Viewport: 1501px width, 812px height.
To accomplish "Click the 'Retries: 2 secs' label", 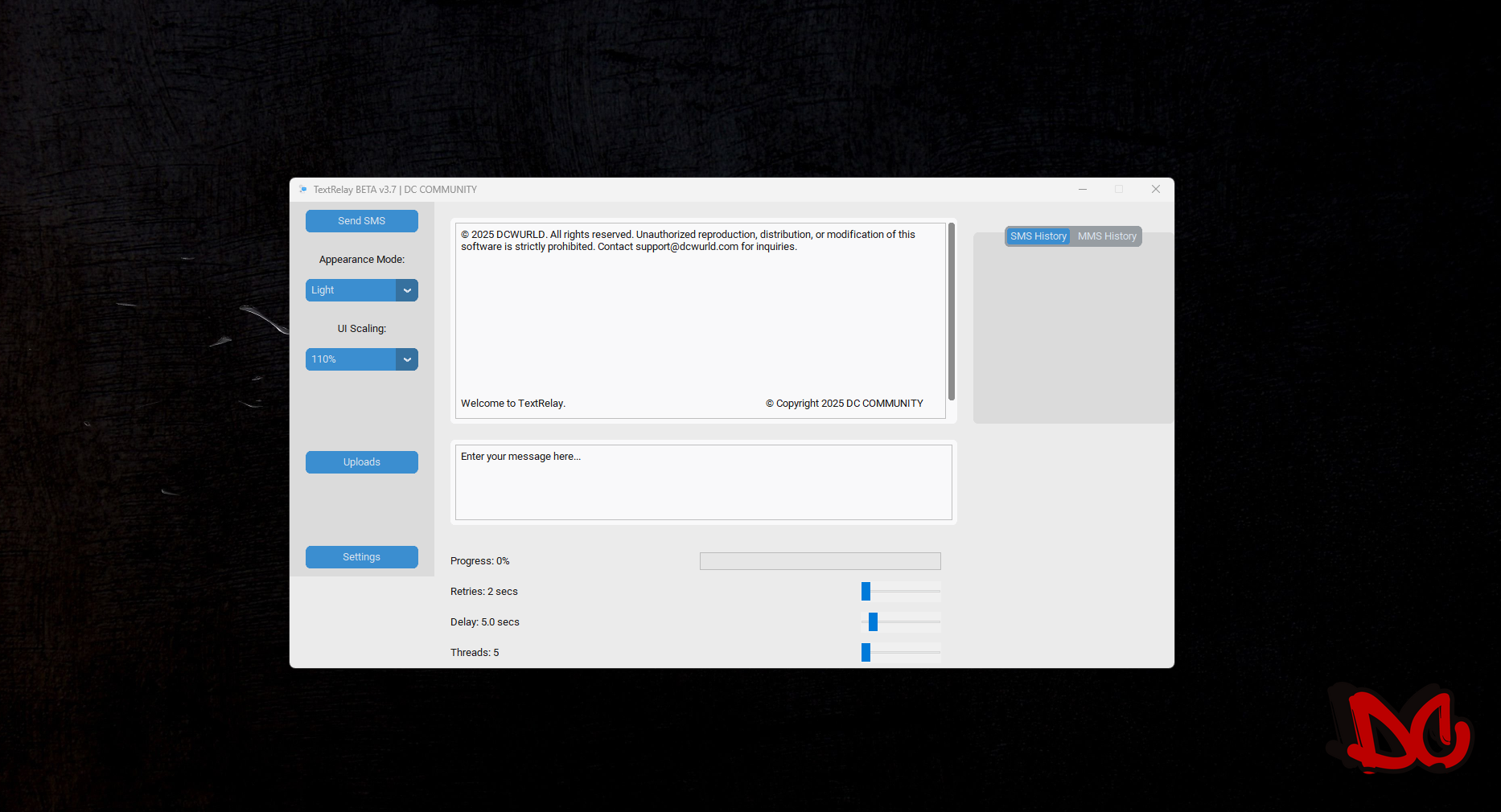I will point(484,592).
